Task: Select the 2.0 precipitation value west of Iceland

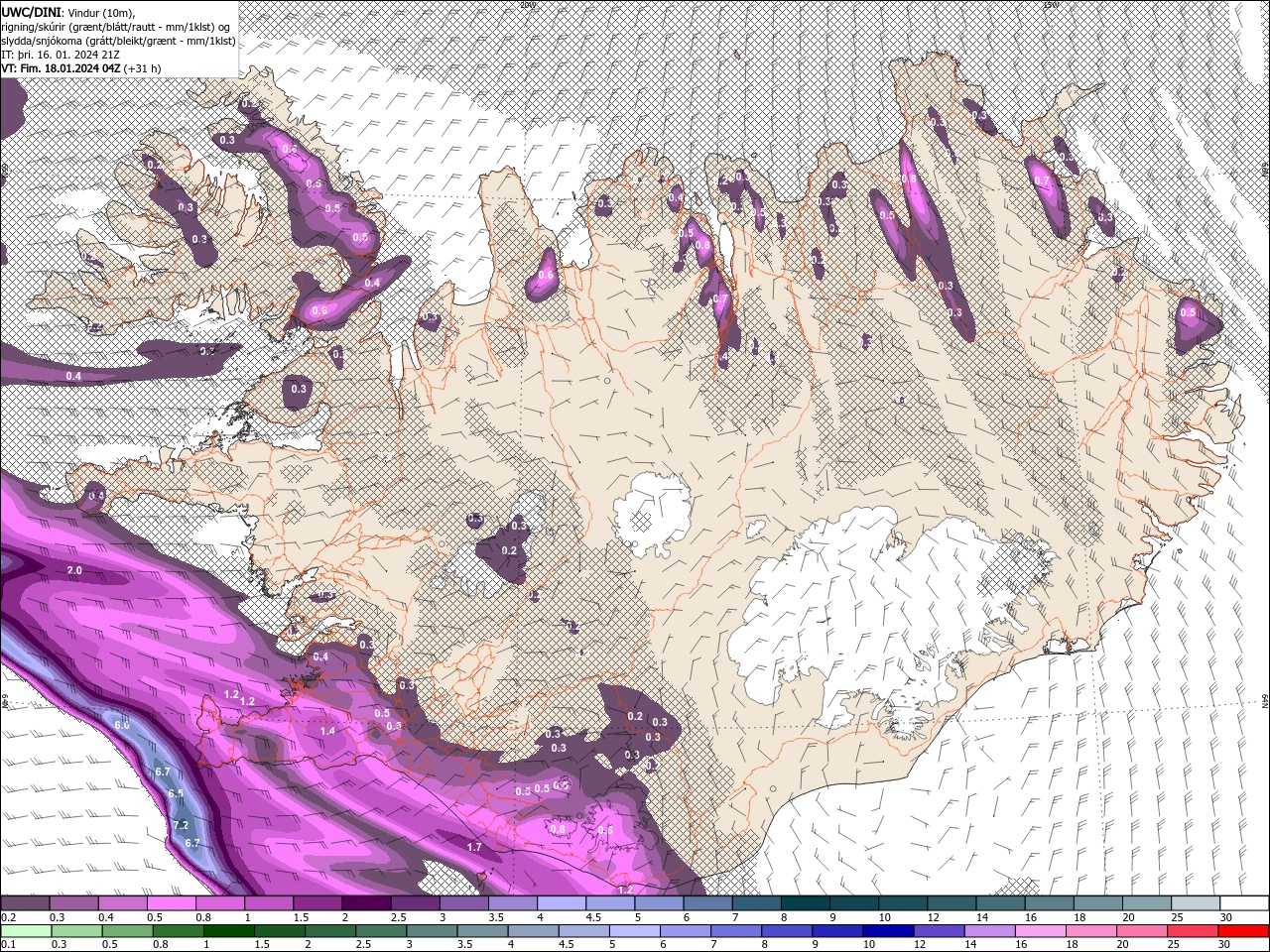Action: pyautogui.click(x=74, y=571)
